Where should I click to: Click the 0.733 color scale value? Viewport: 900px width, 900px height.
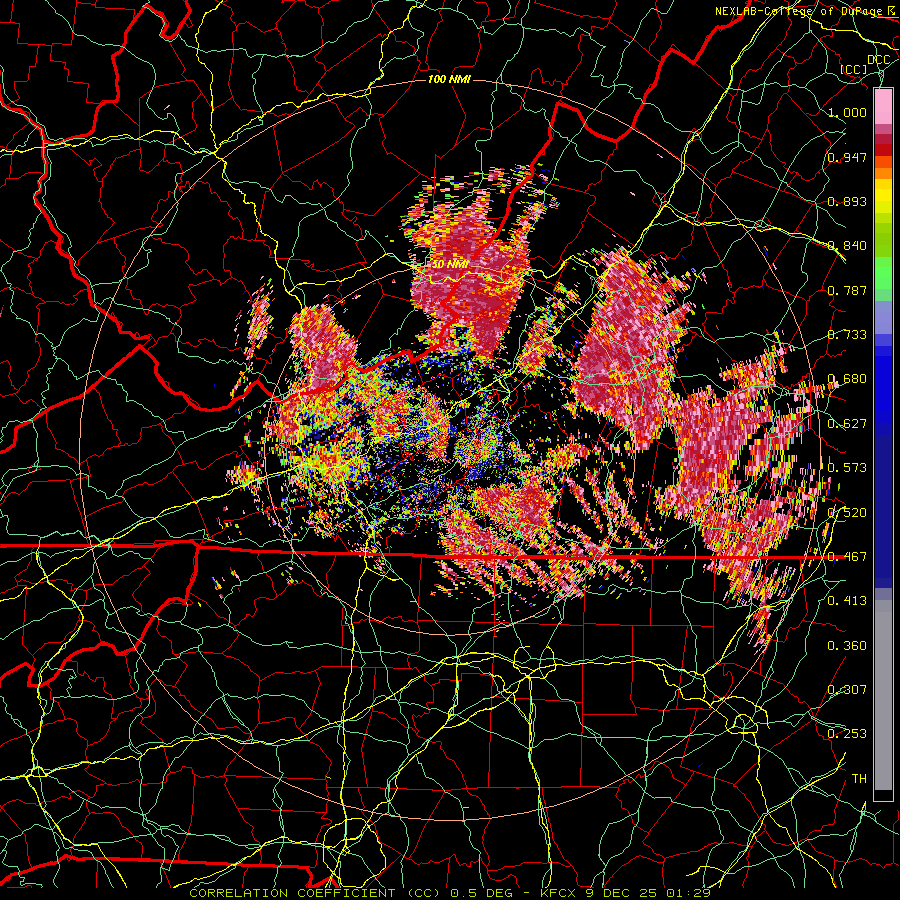coord(847,335)
